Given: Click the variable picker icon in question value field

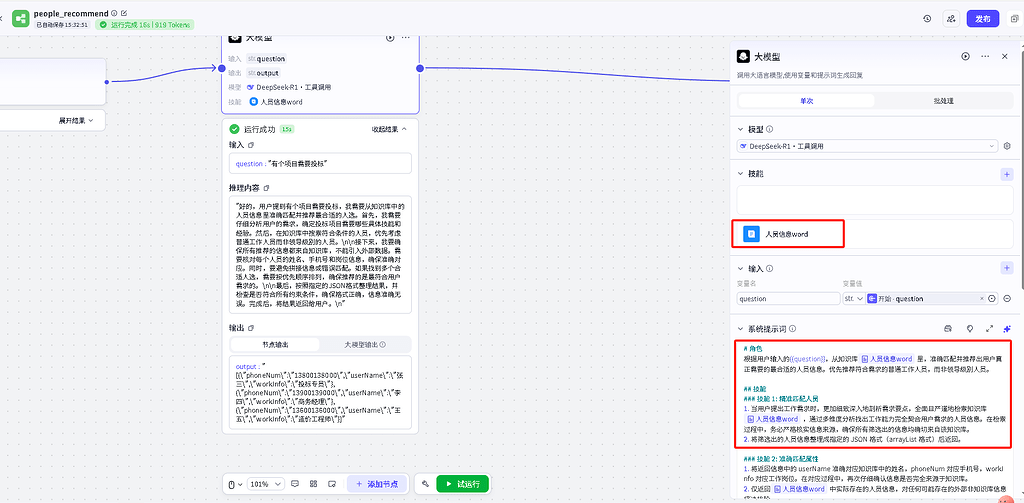Looking at the screenshot, I should click(x=991, y=299).
